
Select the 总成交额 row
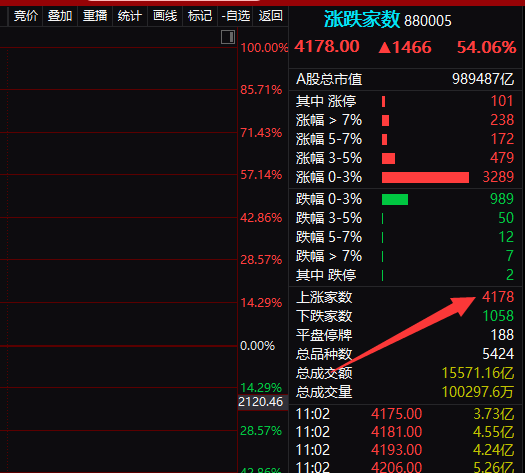pyautogui.click(x=405, y=373)
